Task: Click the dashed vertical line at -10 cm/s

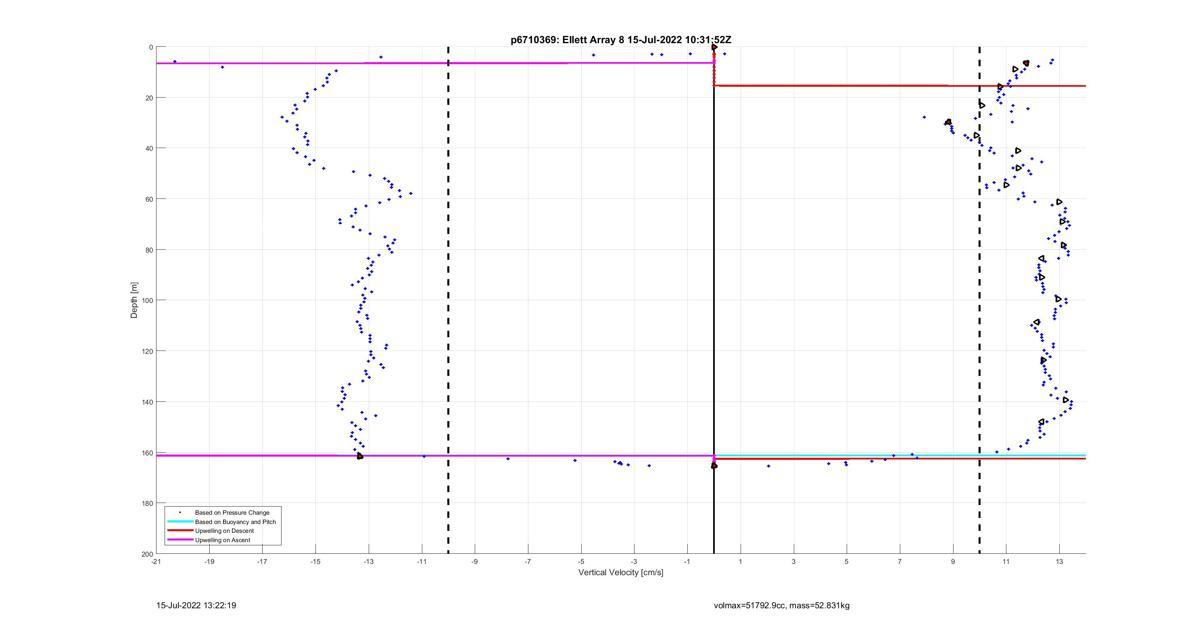Action: [448, 300]
